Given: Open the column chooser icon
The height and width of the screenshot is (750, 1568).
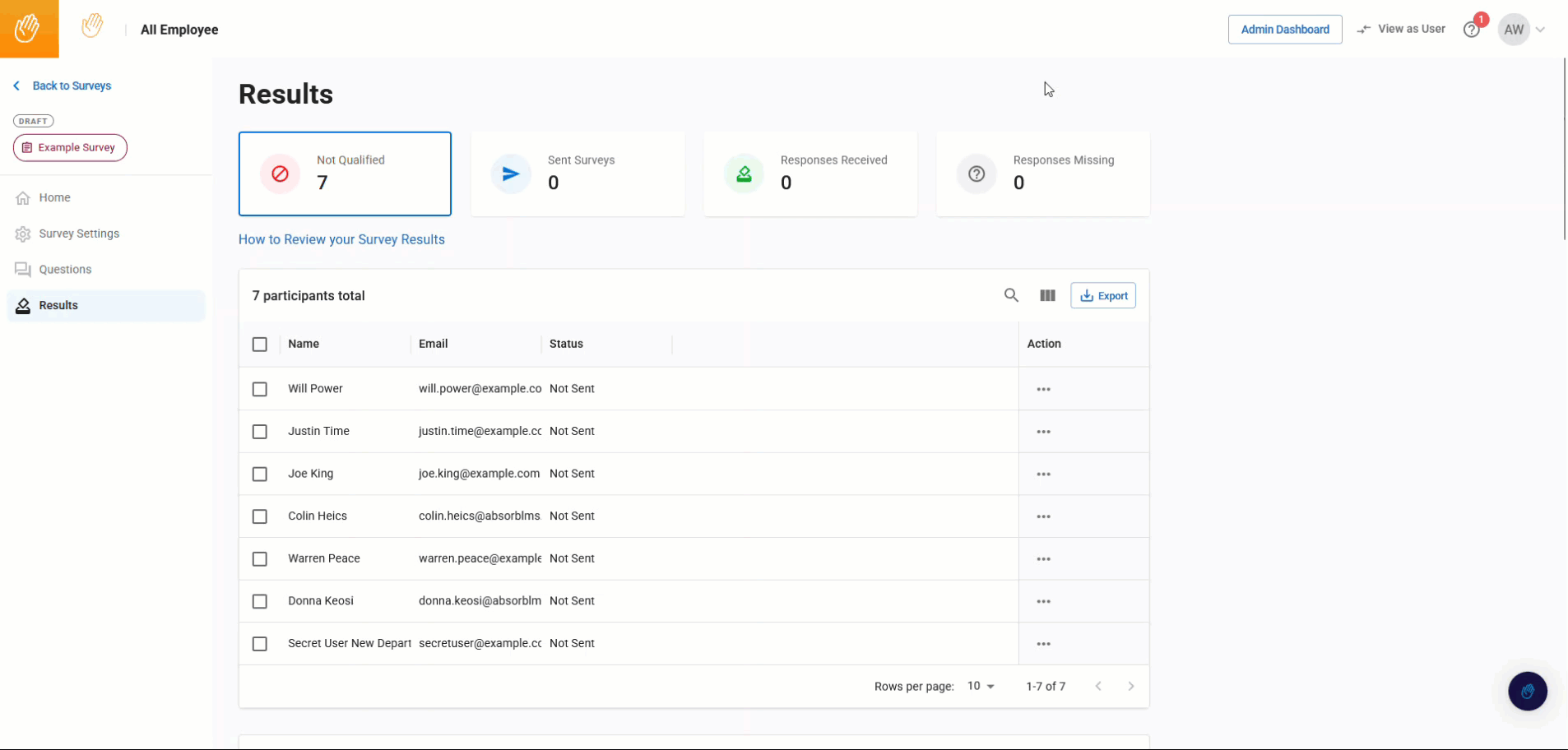Looking at the screenshot, I should (x=1047, y=295).
